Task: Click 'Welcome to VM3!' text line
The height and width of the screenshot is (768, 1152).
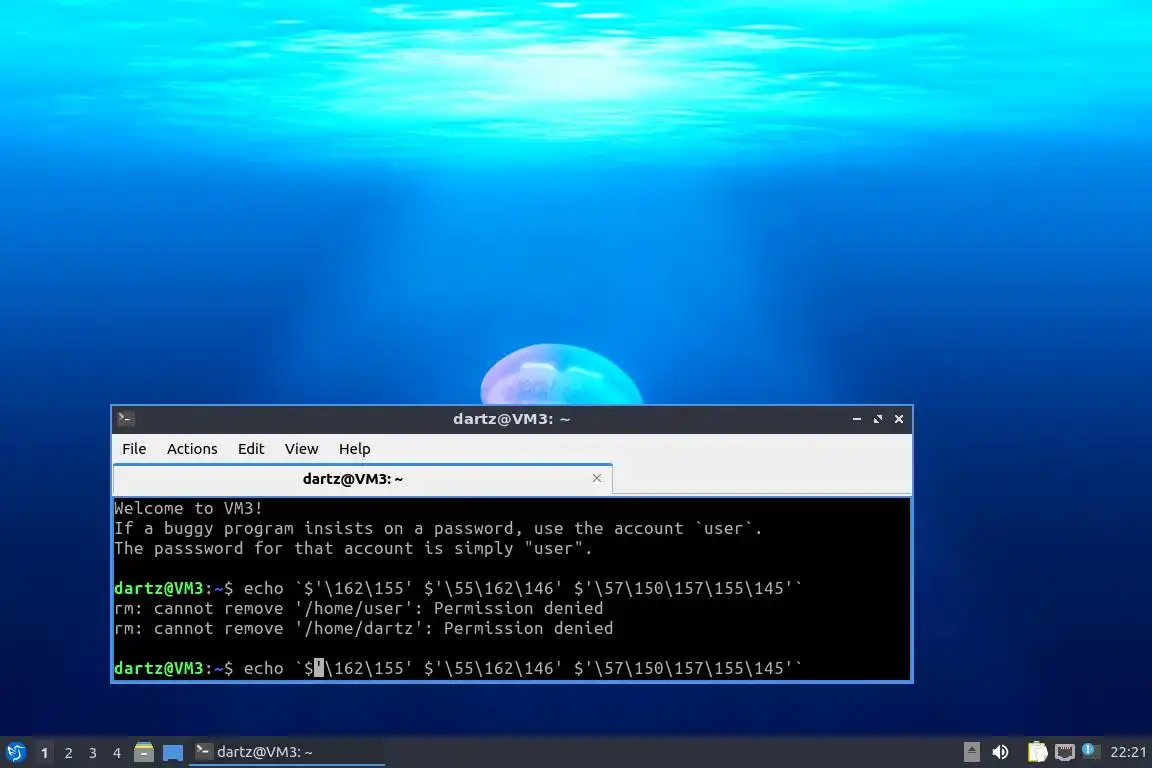Action: tap(188, 508)
